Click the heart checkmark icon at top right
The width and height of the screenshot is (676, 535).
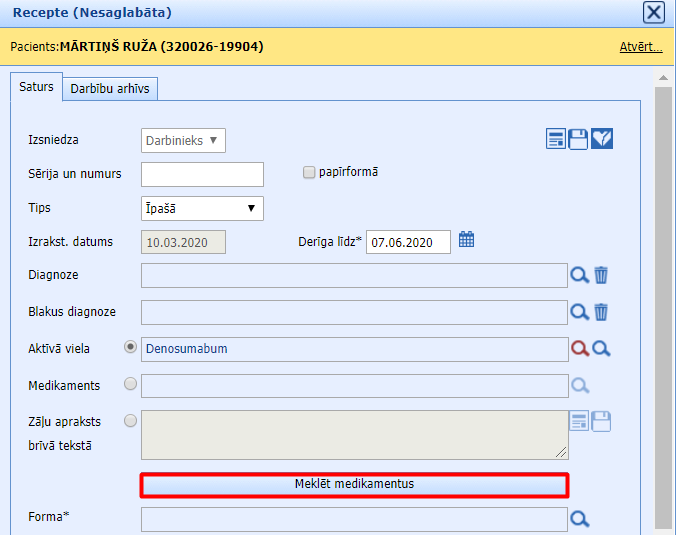(x=602, y=139)
